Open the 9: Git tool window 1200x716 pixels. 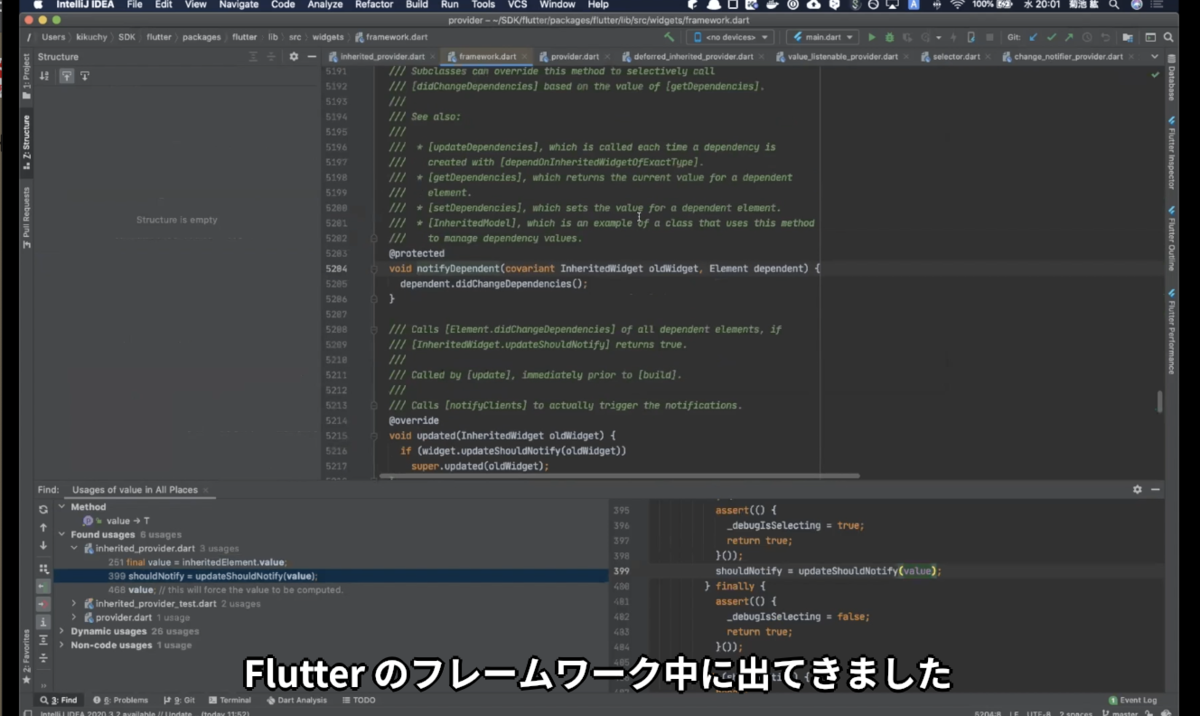179,700
